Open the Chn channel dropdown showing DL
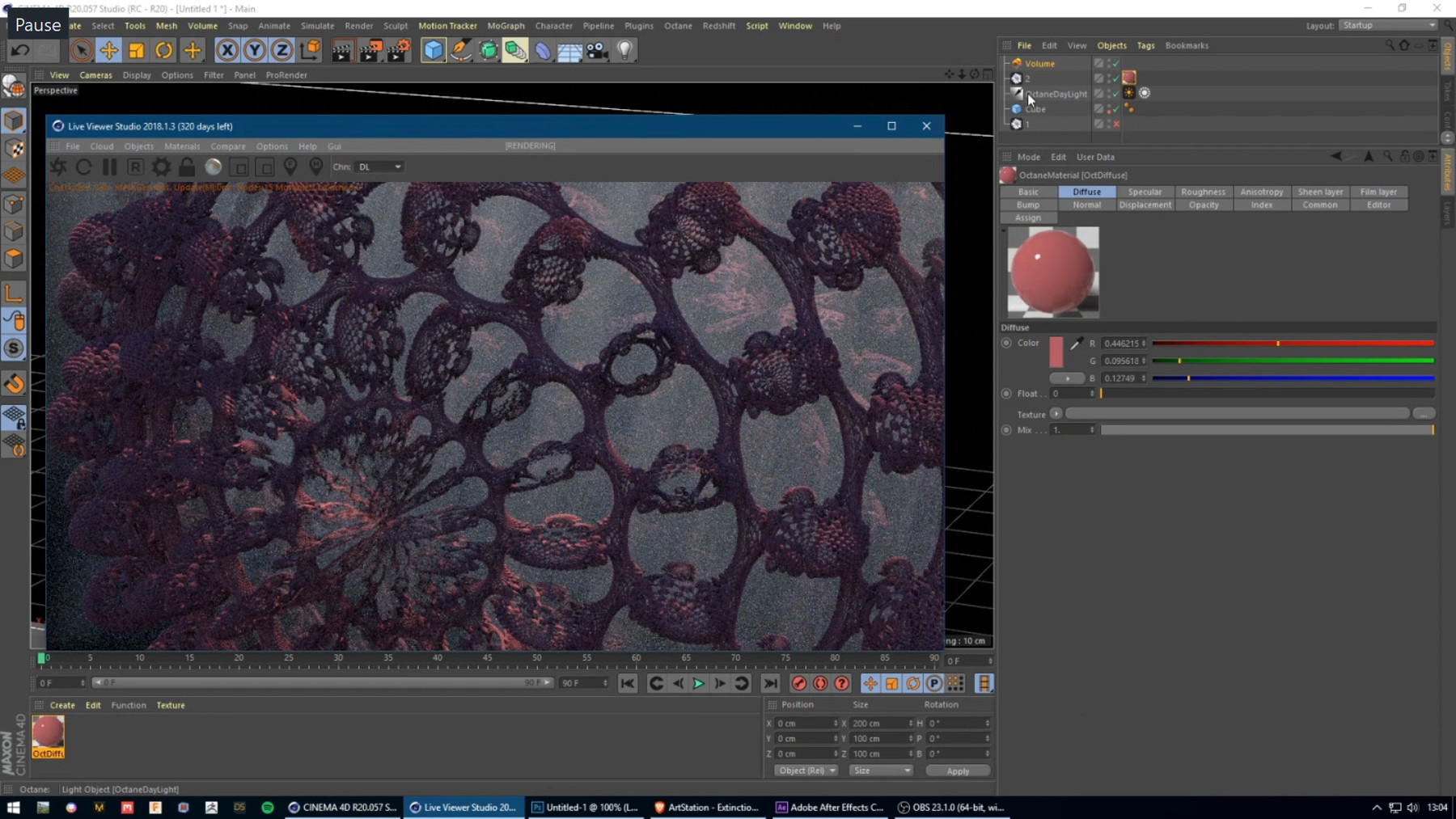 click(x=380, y=167)
